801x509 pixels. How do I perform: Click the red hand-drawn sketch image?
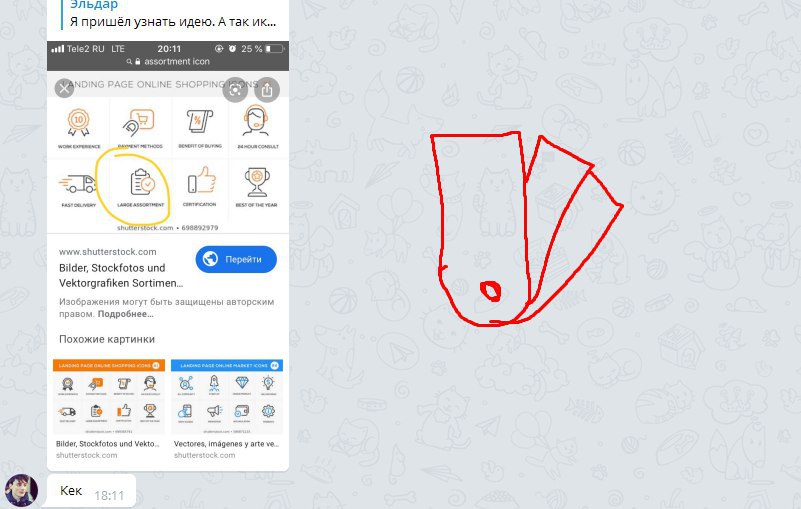pyautogui.click(x=526, y=228)
